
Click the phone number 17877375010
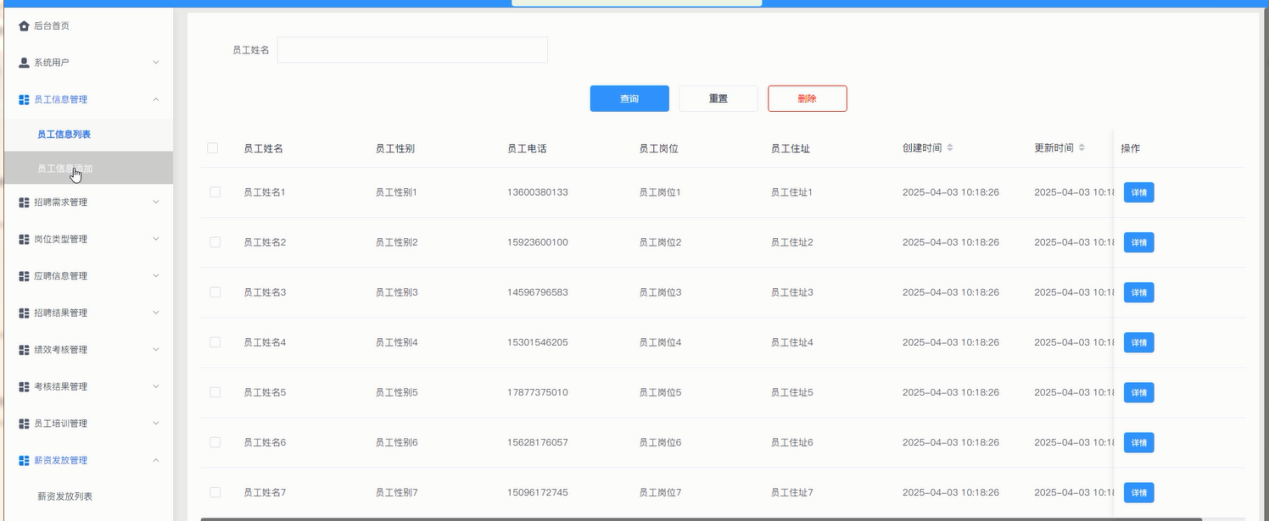[538, 392]
